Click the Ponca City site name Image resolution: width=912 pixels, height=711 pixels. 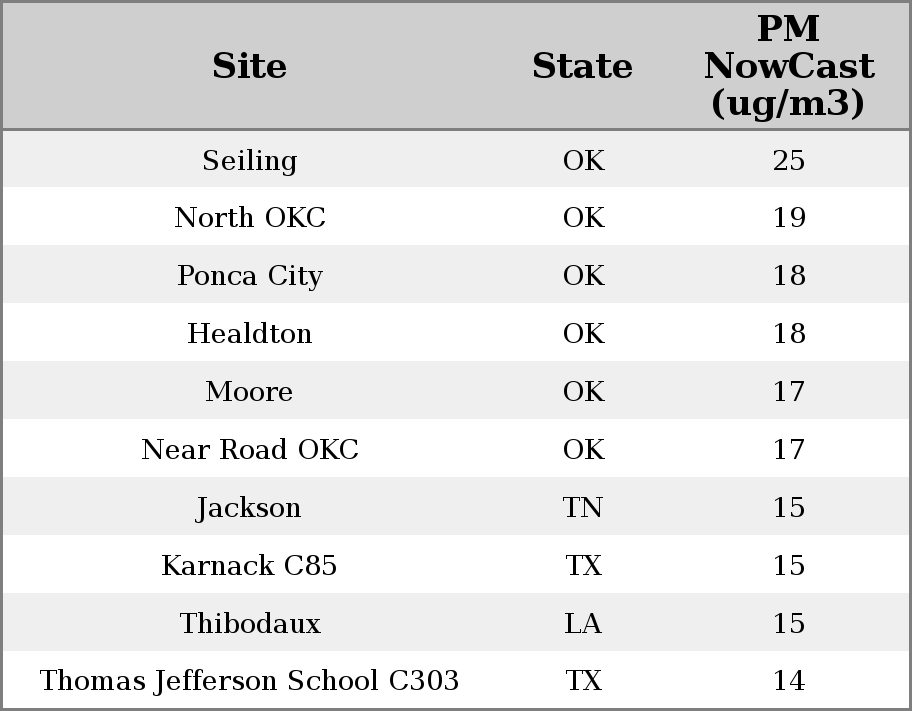point(249,276)
